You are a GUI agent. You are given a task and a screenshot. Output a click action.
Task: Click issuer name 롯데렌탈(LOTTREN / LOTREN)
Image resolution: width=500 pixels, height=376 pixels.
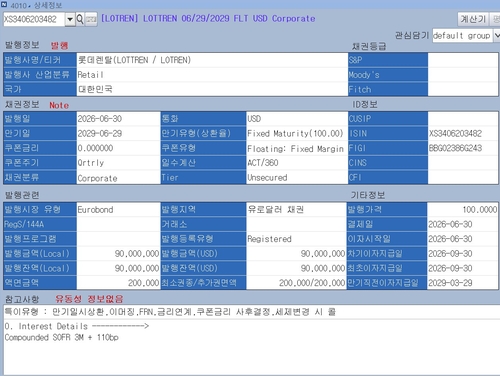coord(134,60)
